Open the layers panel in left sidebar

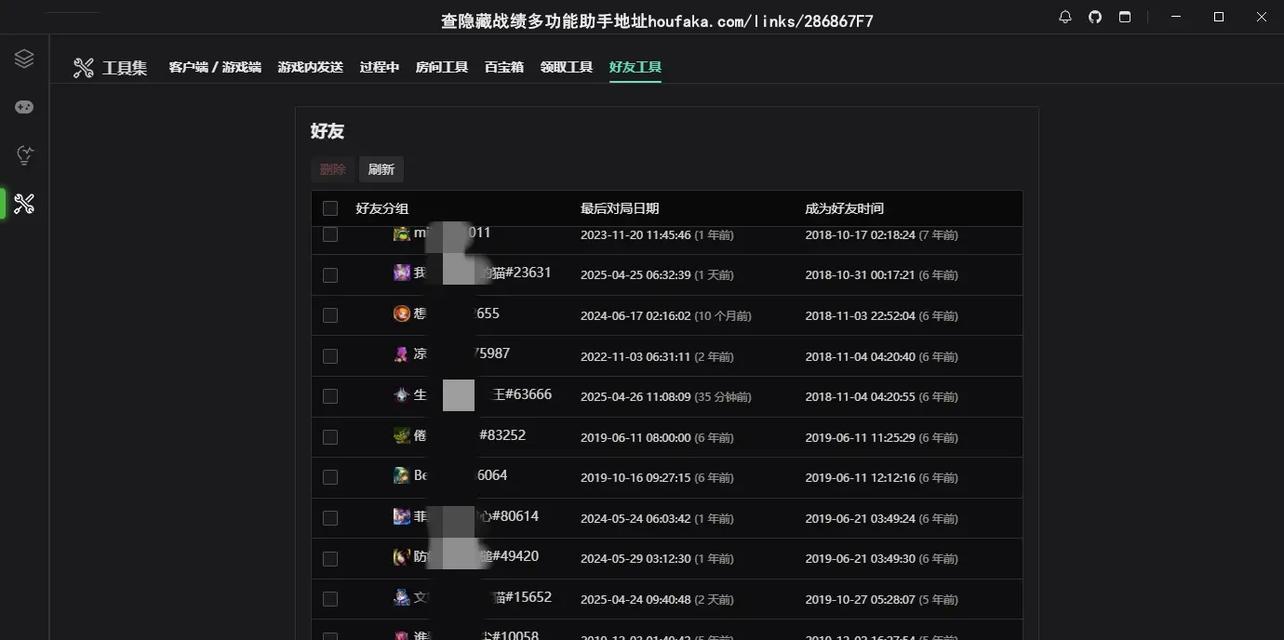click(x=24, y=59)
